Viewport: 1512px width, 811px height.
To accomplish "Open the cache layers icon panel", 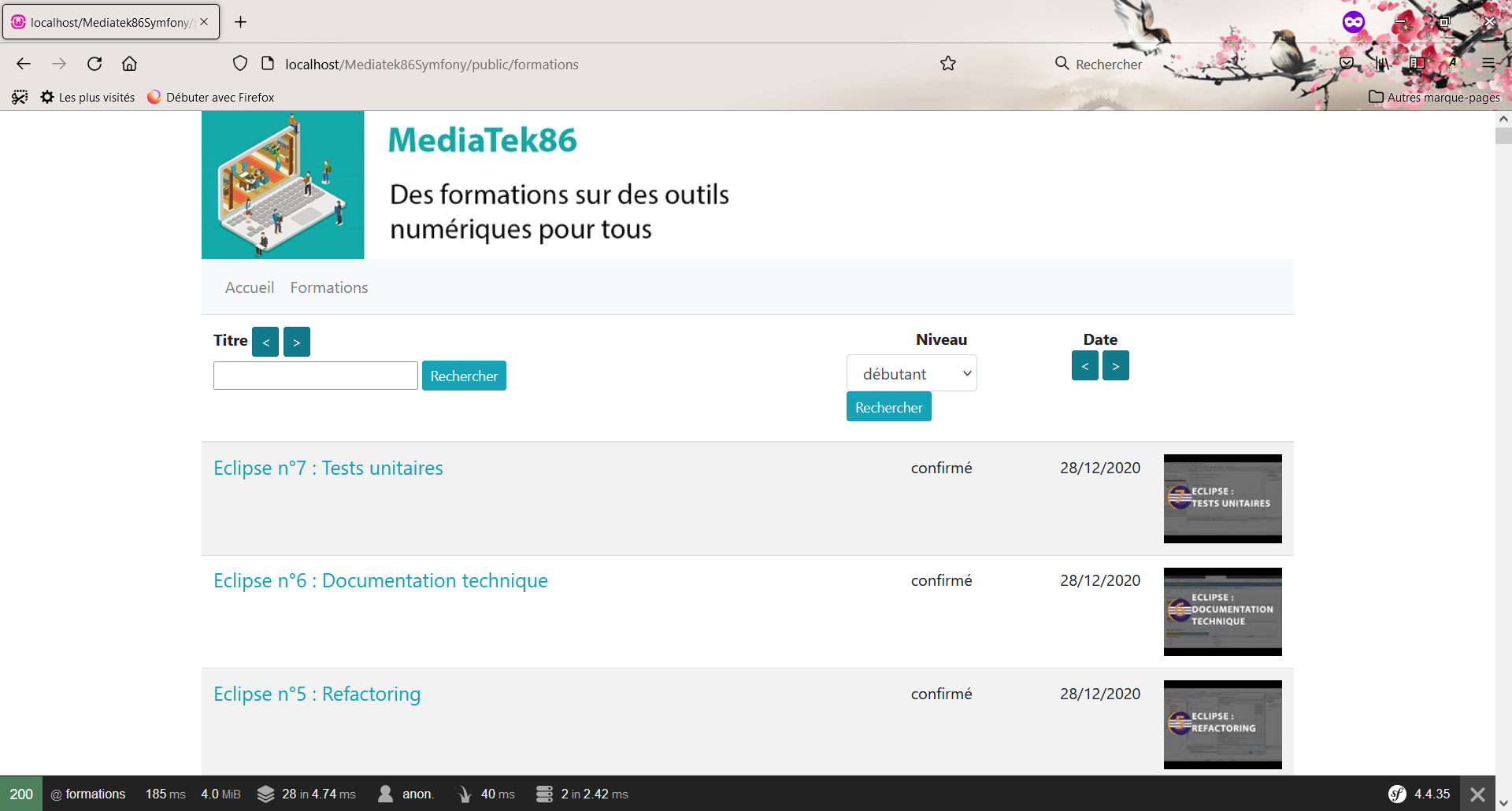I will (265, 794).
